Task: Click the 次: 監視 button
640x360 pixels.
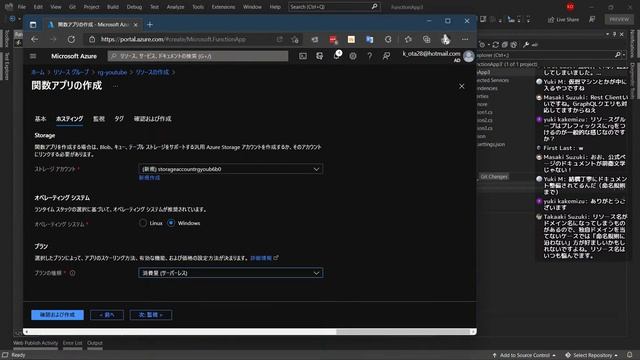Action: (151, 315)
